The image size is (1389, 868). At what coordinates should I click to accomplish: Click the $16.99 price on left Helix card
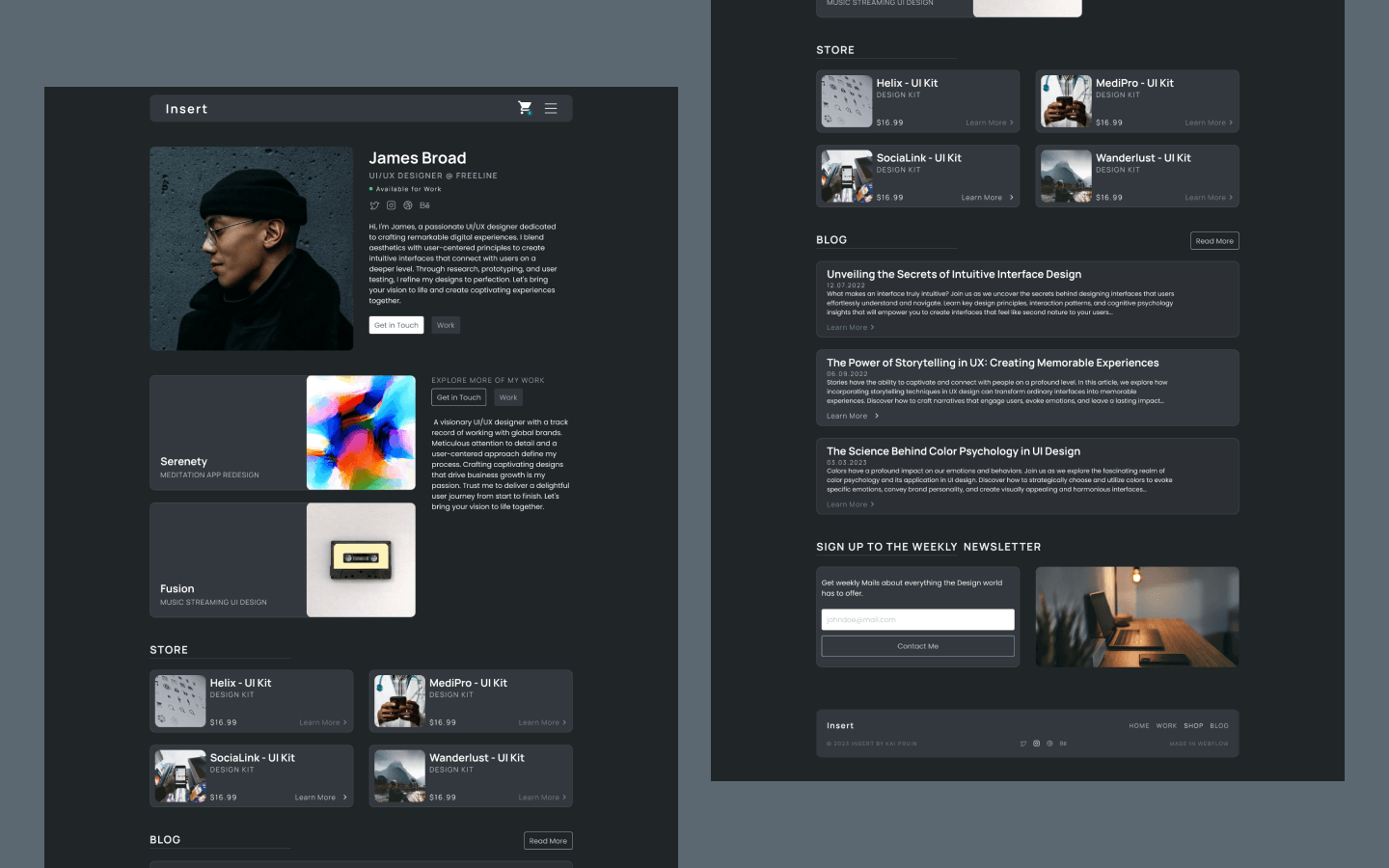point(224,722)
